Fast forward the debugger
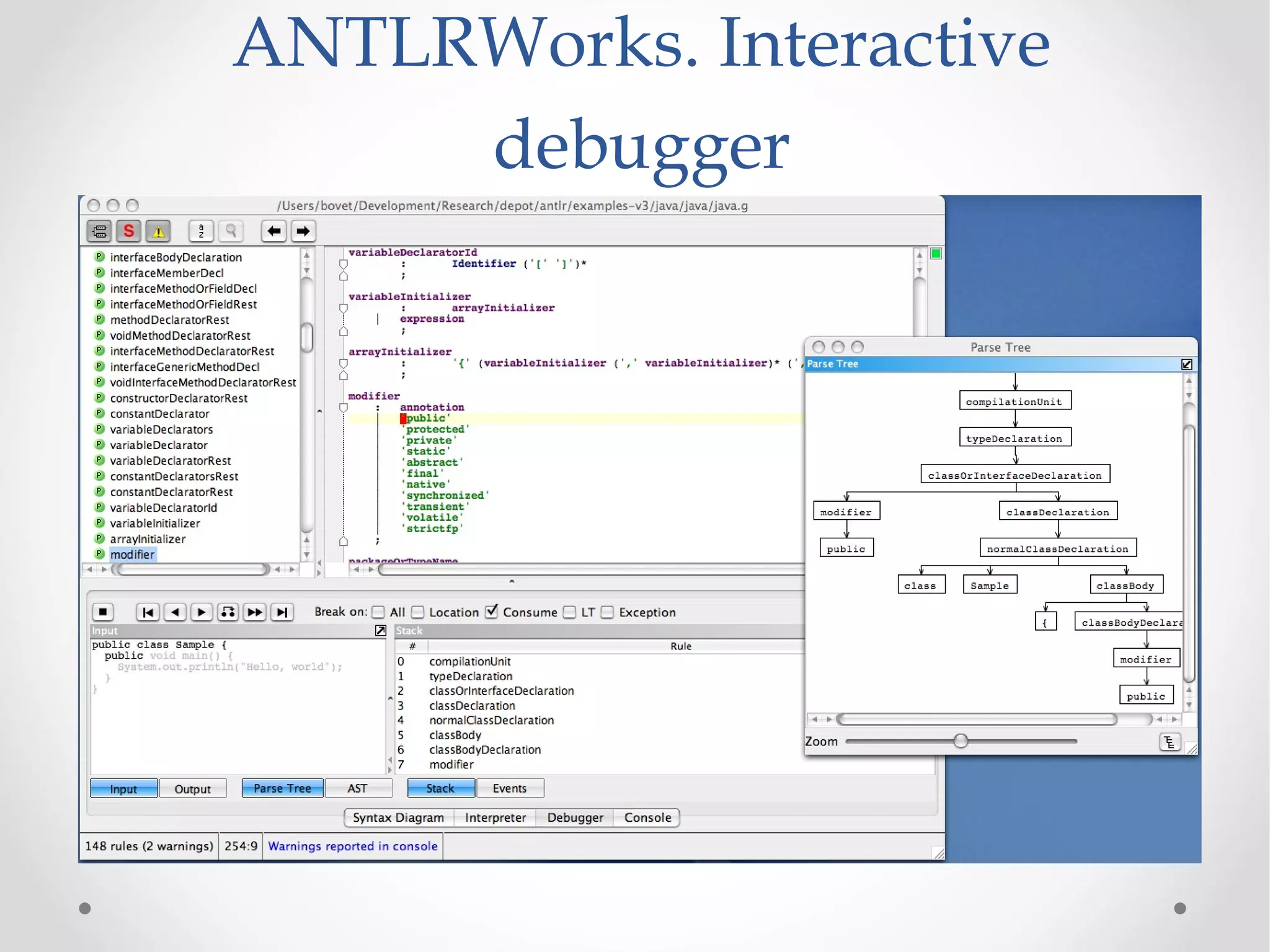This screenshot has width=1270, height=952. (255, 612)
